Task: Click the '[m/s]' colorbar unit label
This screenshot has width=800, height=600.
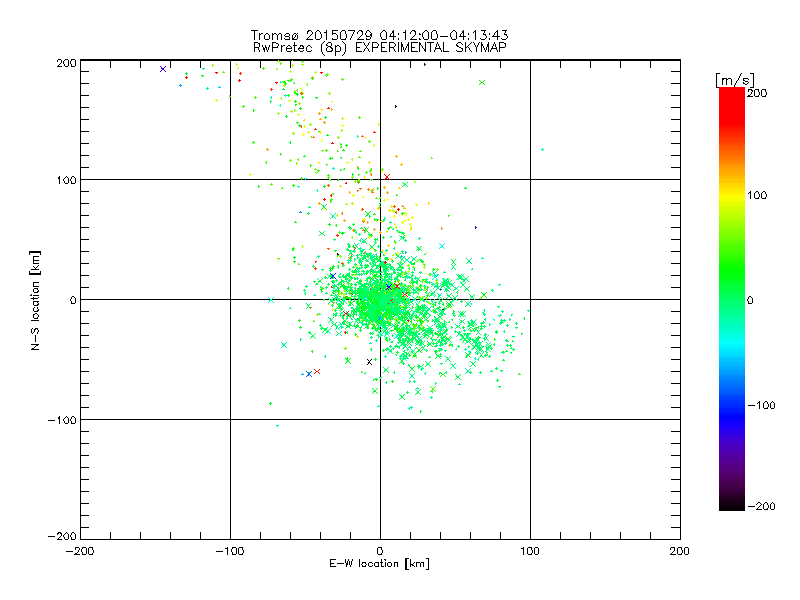Action: point(735,80)
